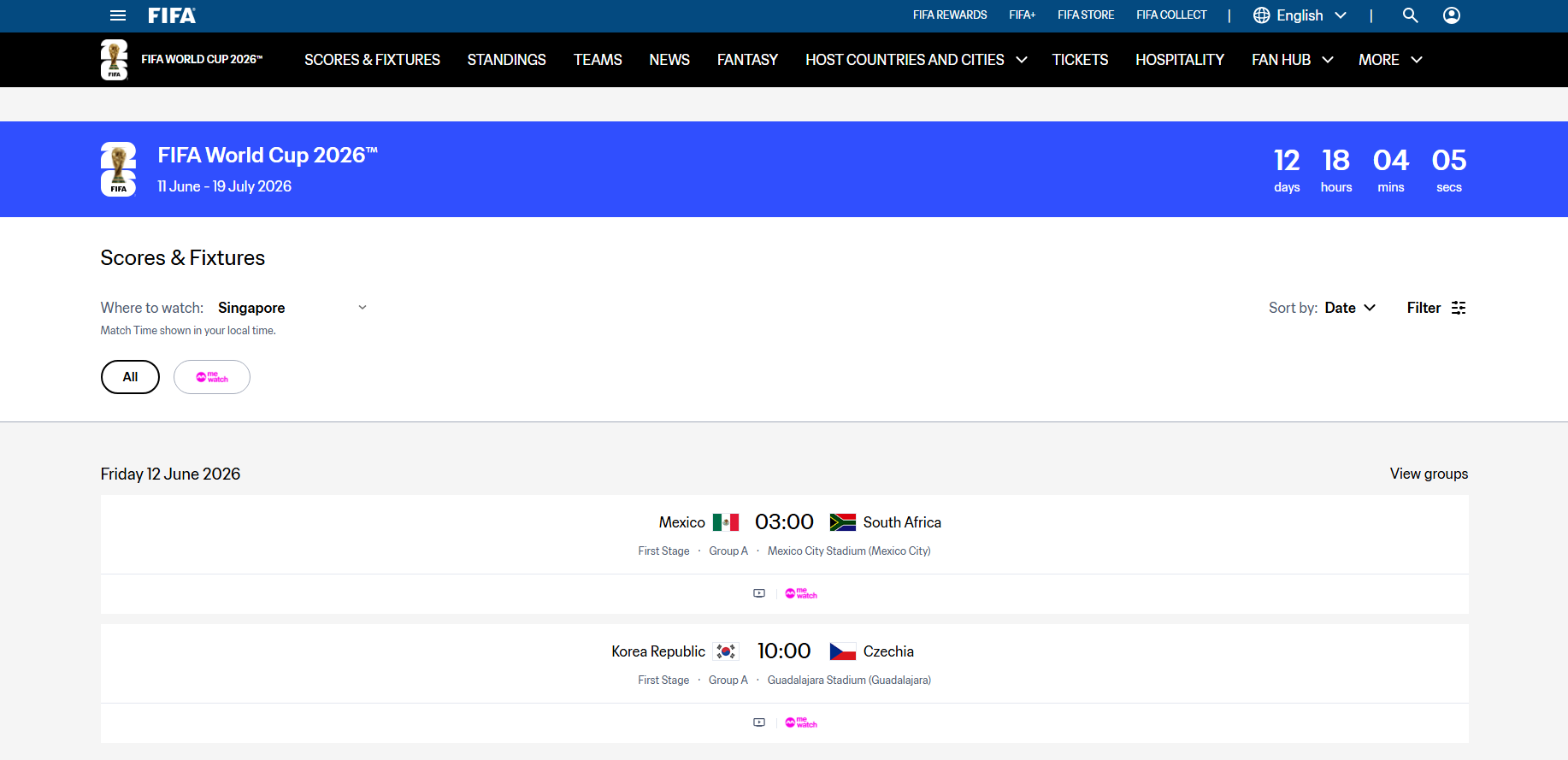1568x760 pixels.
Task: Click the South Africa team name
Action: click(x=902, y=522)
